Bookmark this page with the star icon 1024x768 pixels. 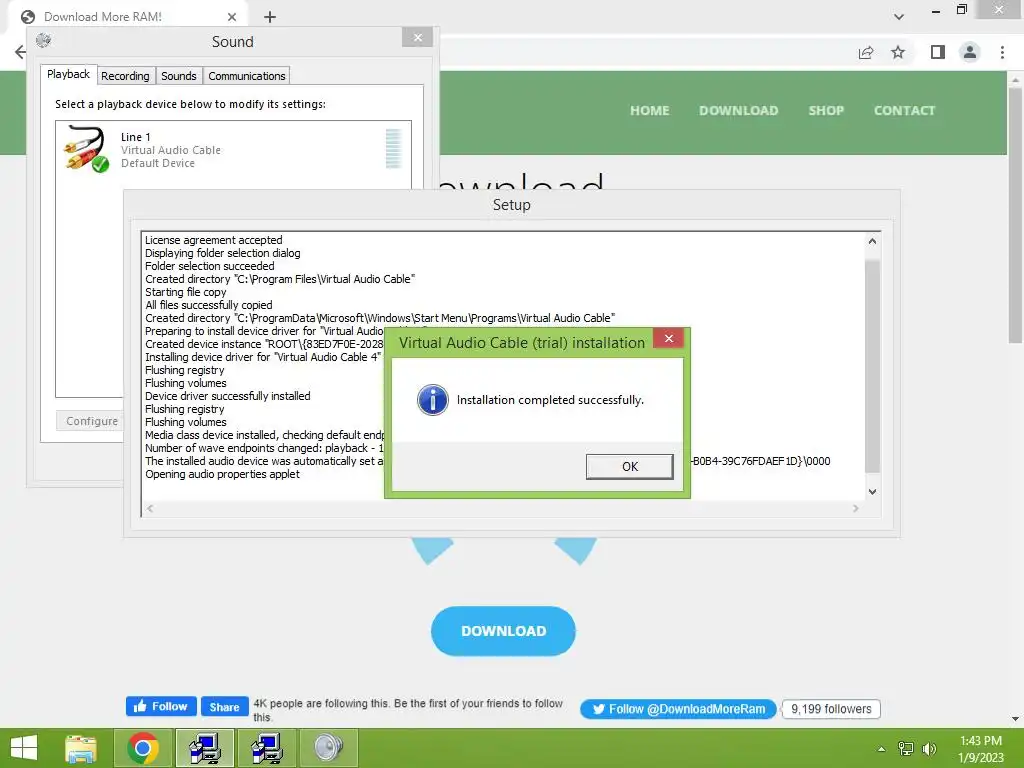pos(898,52)
